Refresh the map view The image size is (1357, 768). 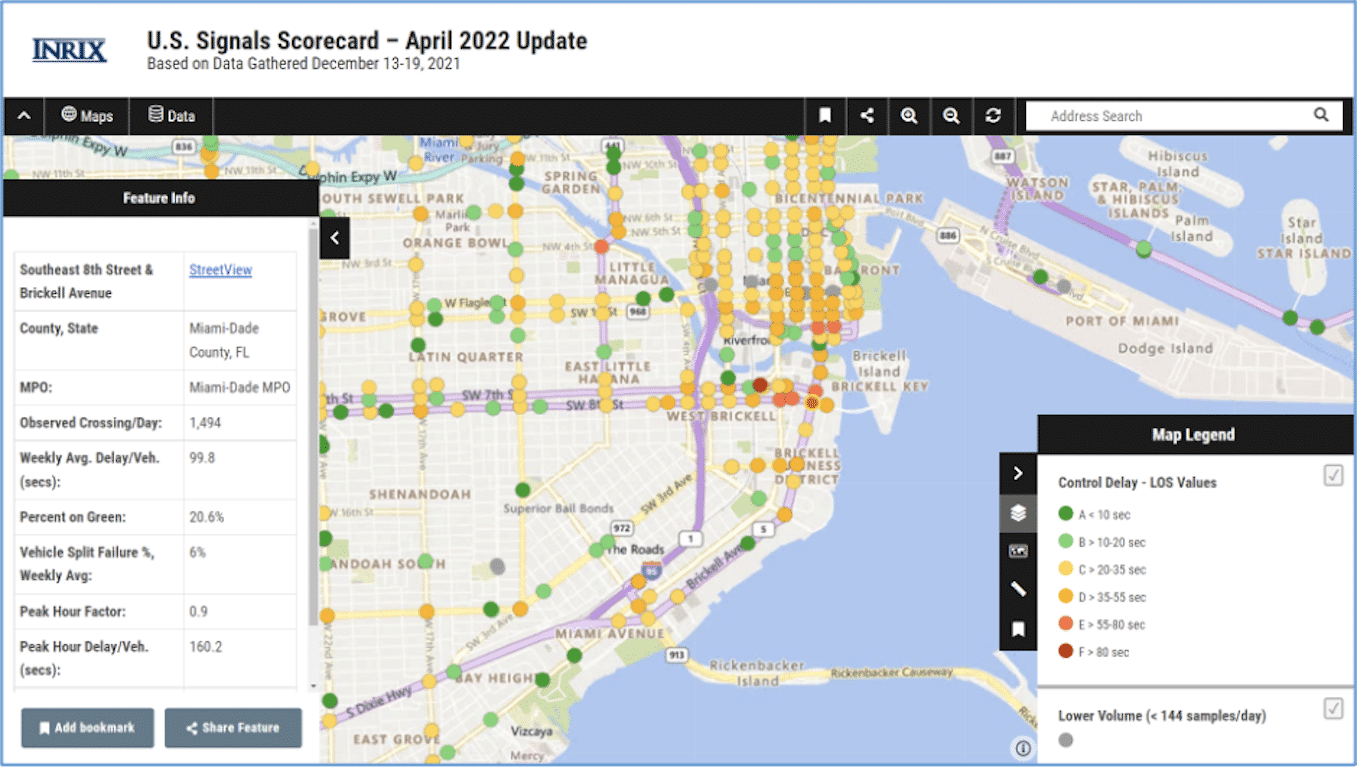[x=993, y=116]
